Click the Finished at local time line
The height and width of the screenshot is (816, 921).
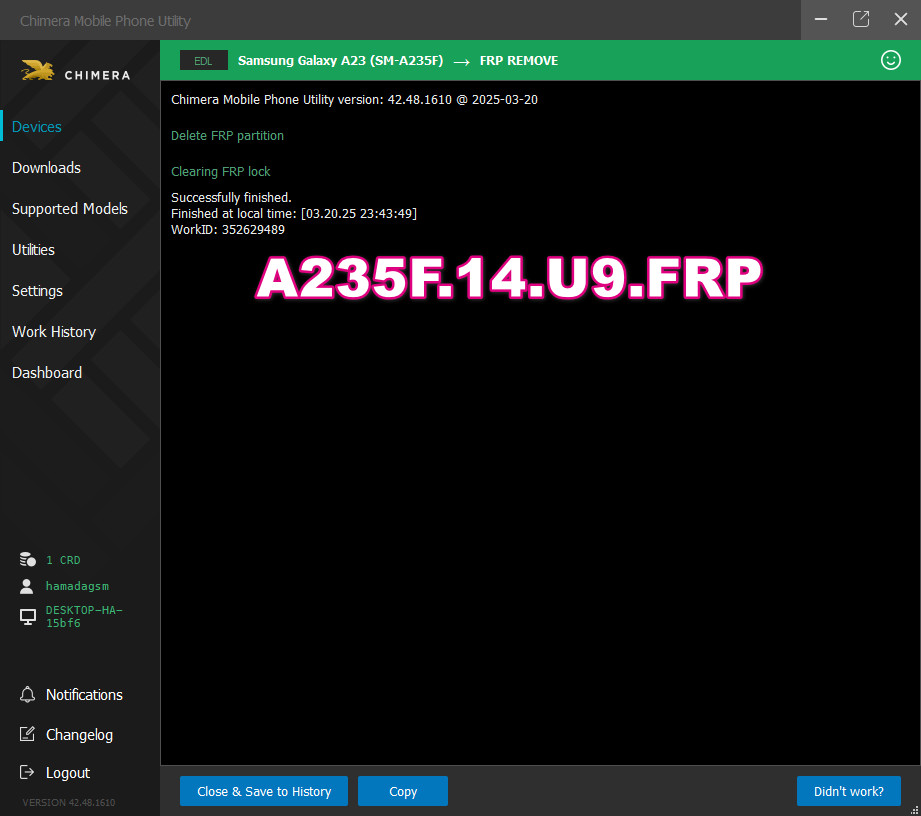(294, 213)
